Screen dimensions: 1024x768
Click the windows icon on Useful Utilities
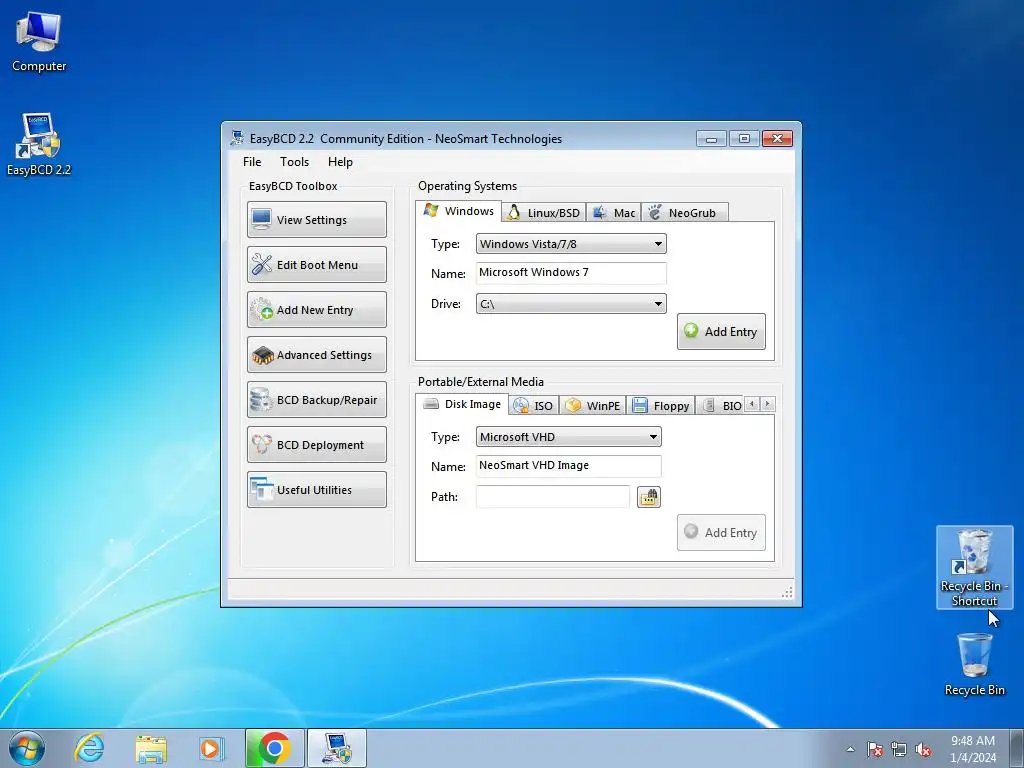pos(261,490)
